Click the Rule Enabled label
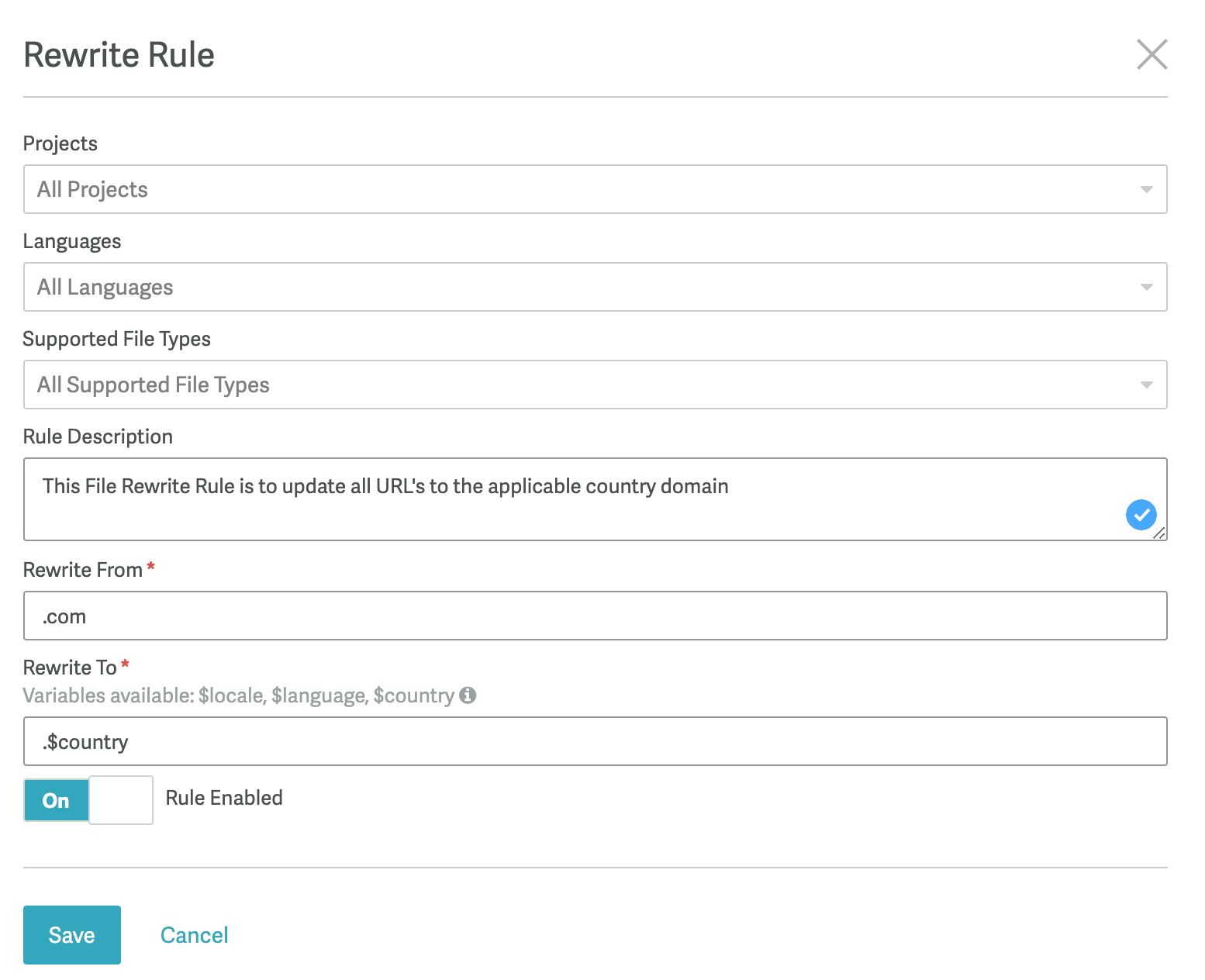Viewport: 1205px width, 980px height. point(224,798)
